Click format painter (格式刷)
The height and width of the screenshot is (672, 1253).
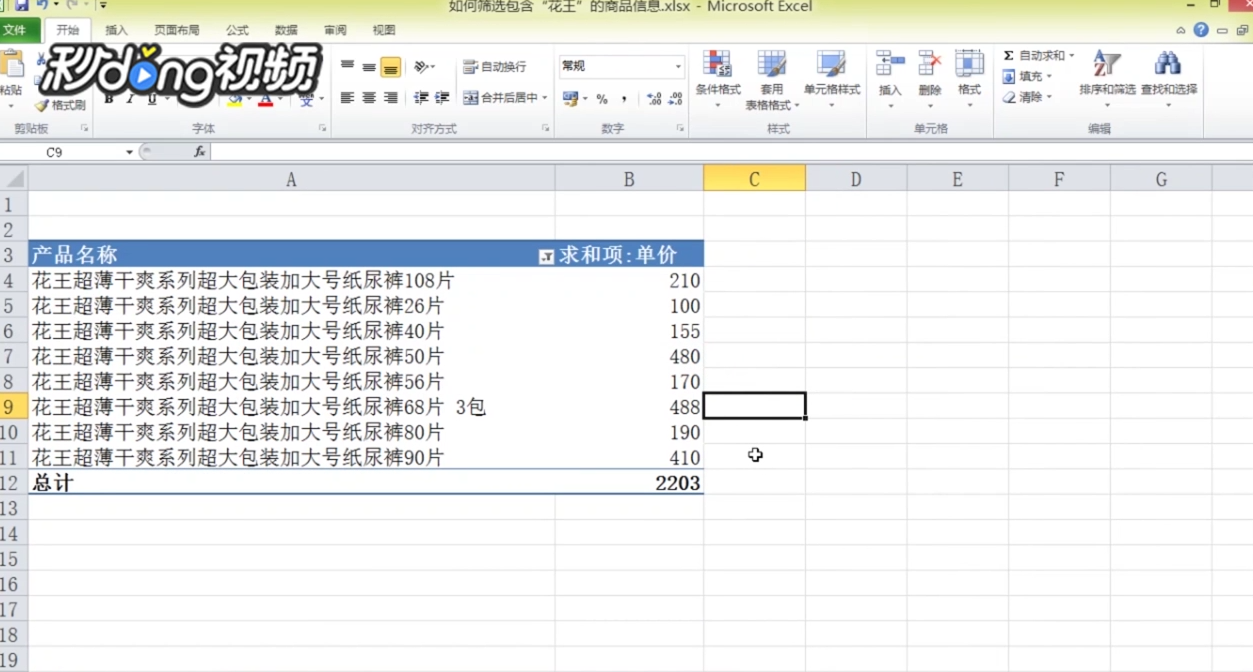tap(60, 105)
